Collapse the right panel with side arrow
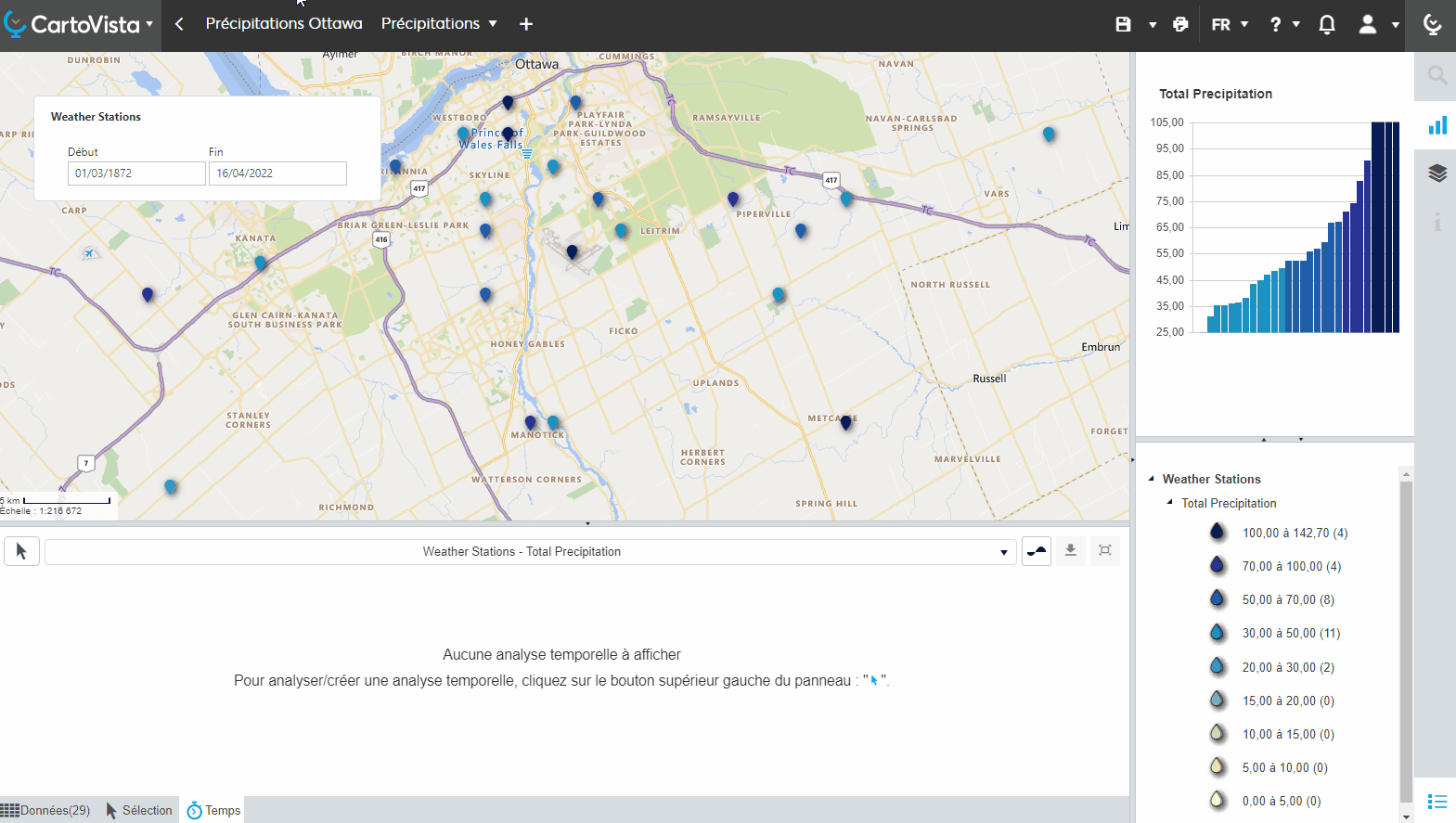The height and width of the screenshot is (823, 1456). click(1133, 459)
